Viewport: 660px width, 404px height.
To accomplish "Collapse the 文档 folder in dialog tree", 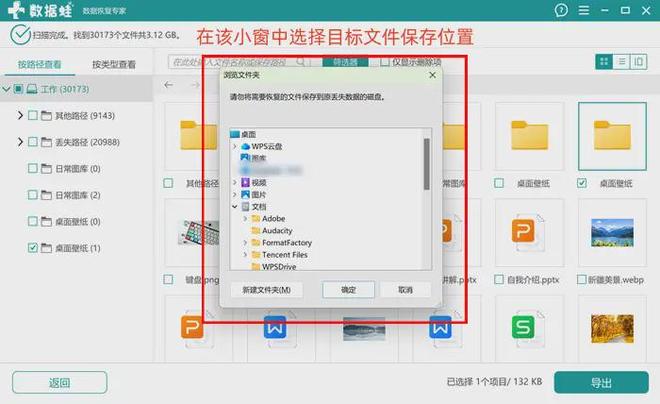I will click(x=234, y=207).
